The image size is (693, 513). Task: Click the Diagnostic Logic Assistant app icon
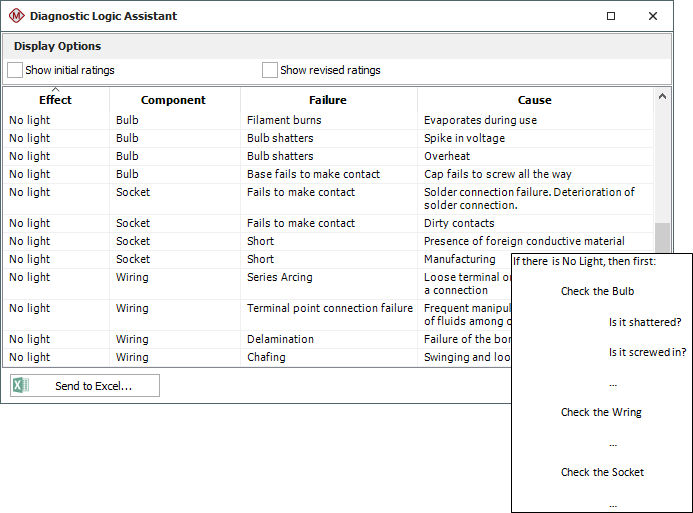(15, 16)
